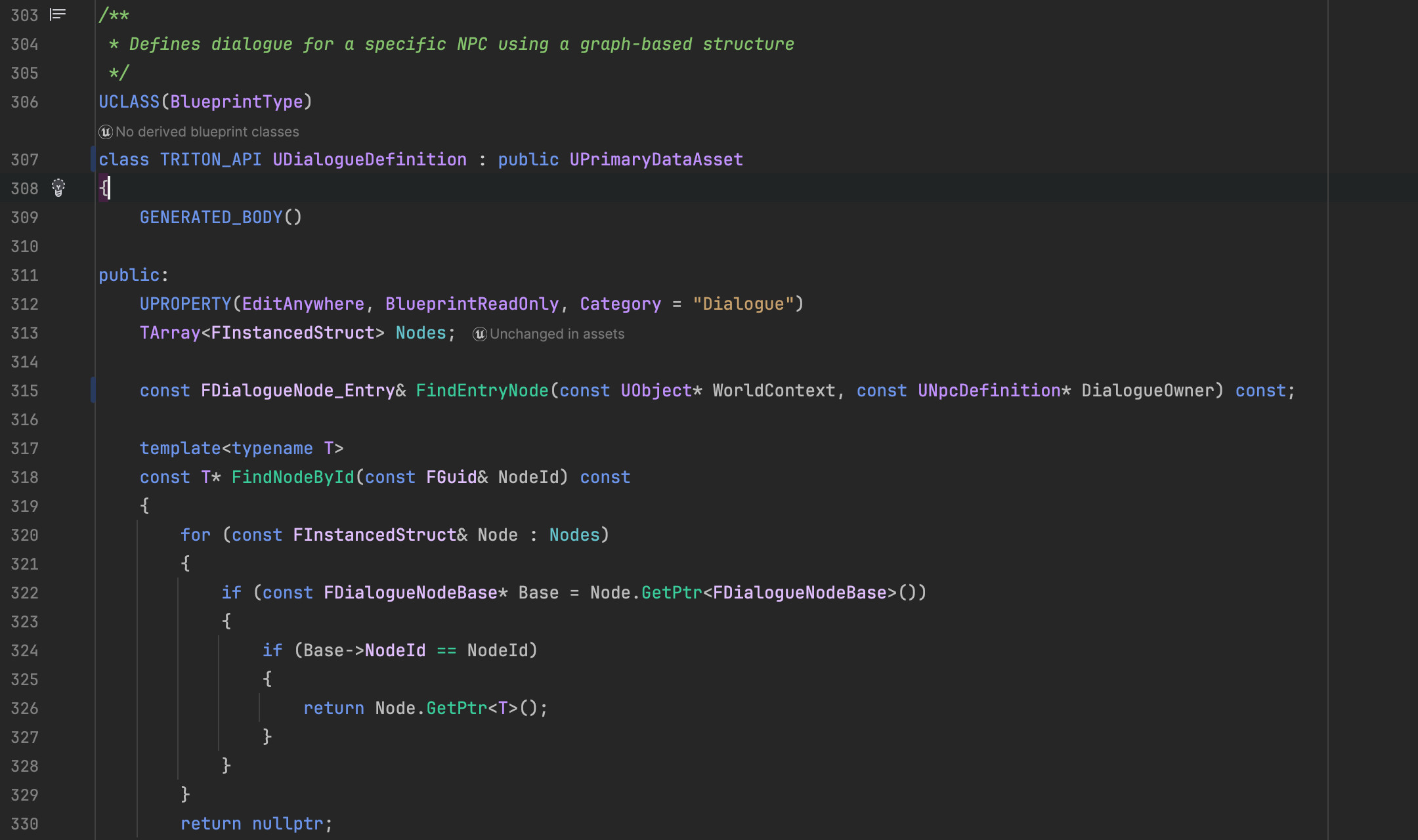Click the lightbulb quick-fix icon on line 308
Screen dimensions: 1418x840
click(58, 188)
